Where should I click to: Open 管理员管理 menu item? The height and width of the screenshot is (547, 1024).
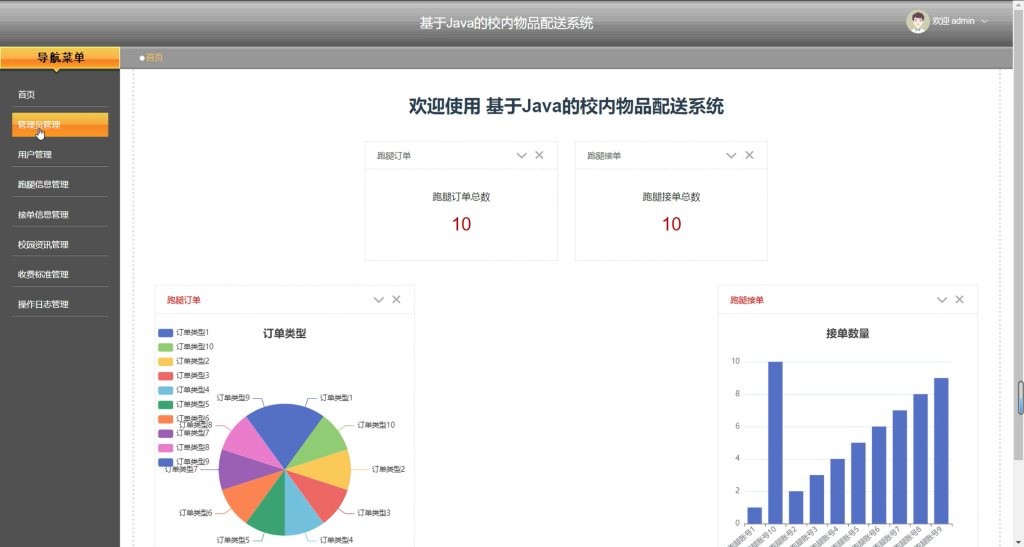(x=60, y=125)
